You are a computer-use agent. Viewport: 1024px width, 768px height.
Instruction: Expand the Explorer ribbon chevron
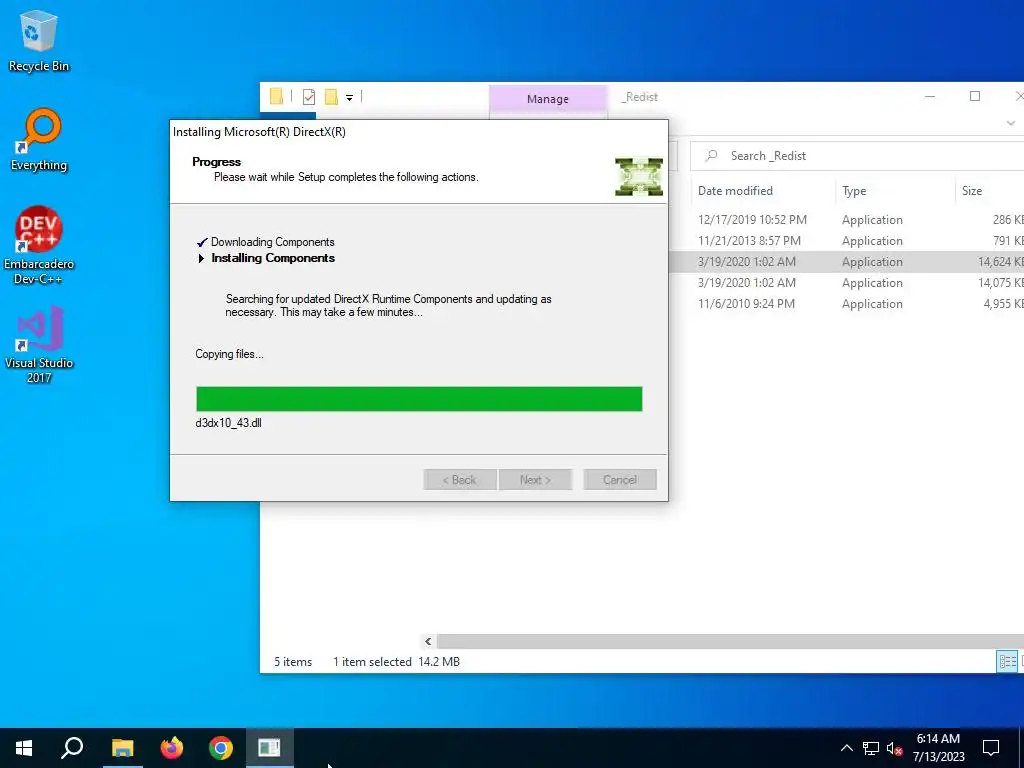coord(1011,123)
